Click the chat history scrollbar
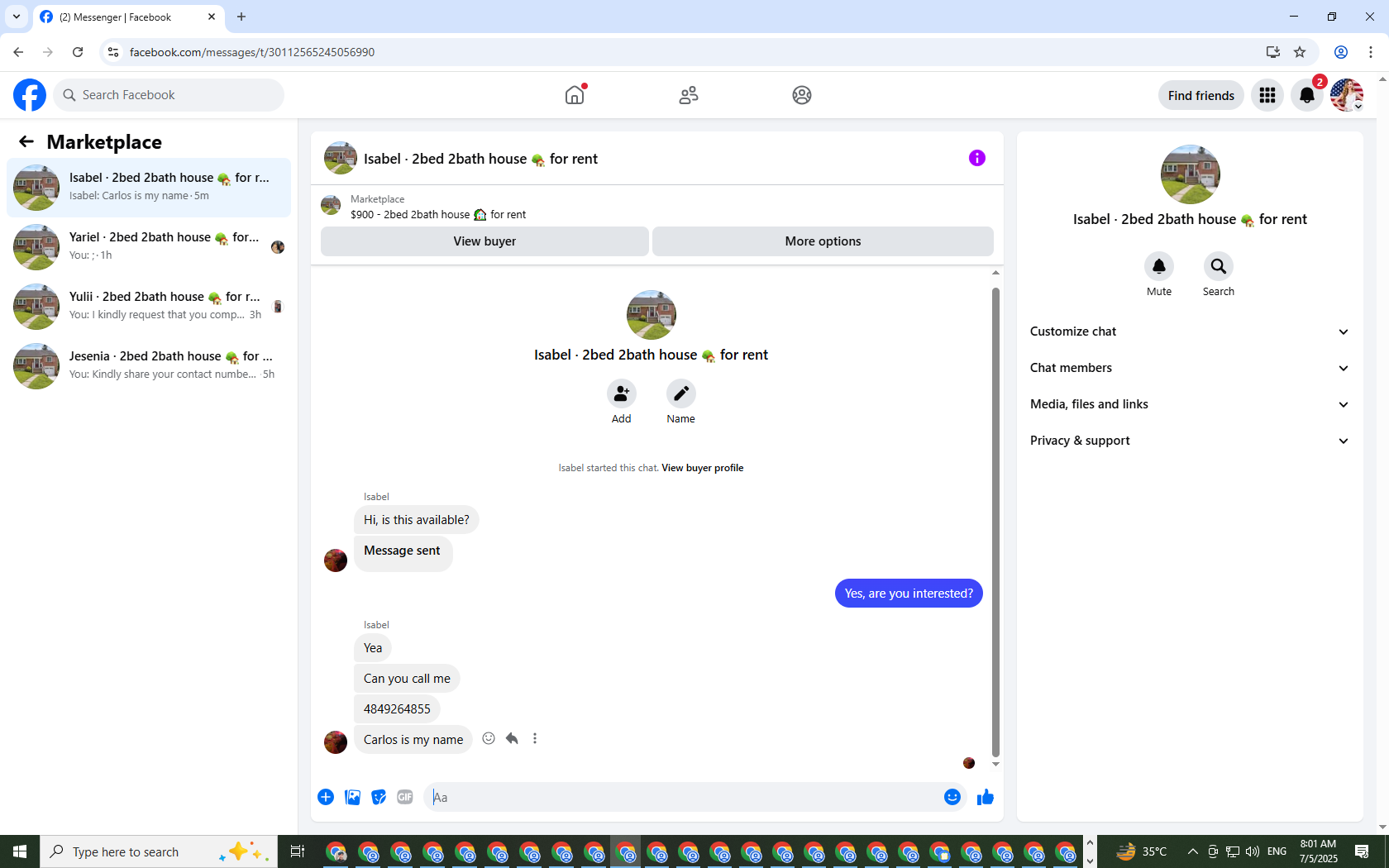Screen dimensions: 1389x868 point(995,521)
